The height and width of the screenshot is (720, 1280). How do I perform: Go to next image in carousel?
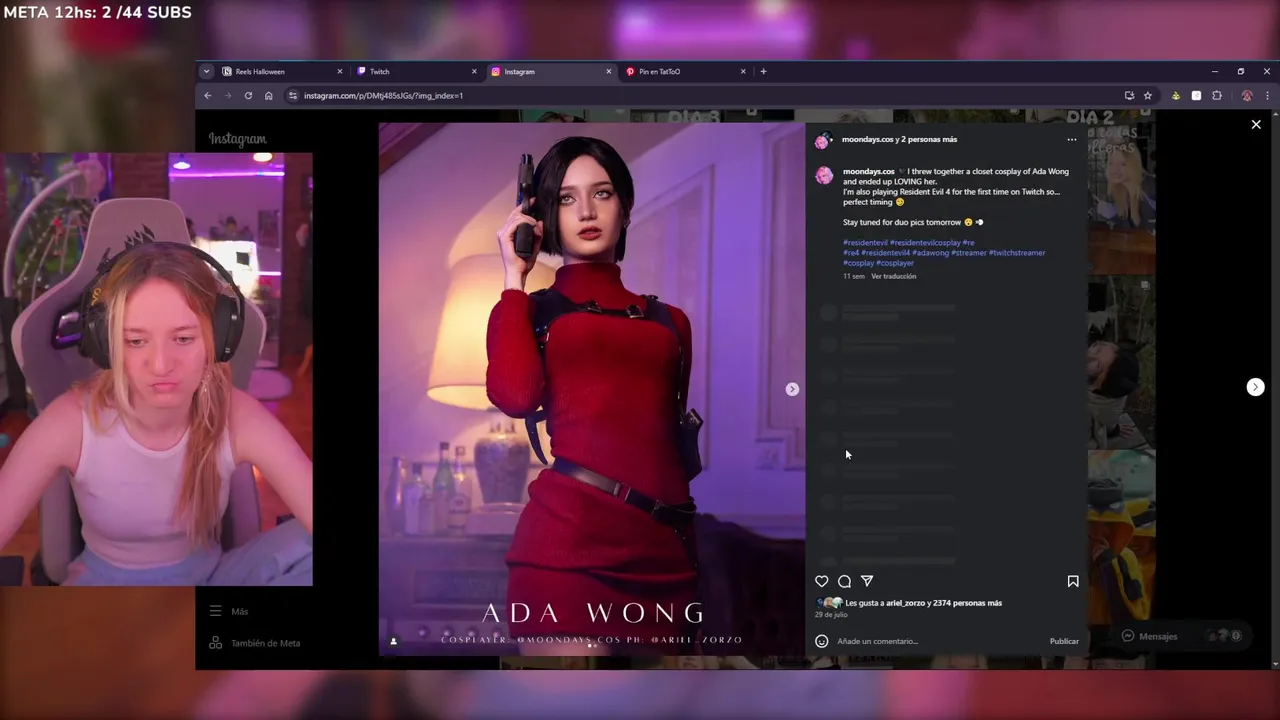pyautogui.click(x=792, y=389)
